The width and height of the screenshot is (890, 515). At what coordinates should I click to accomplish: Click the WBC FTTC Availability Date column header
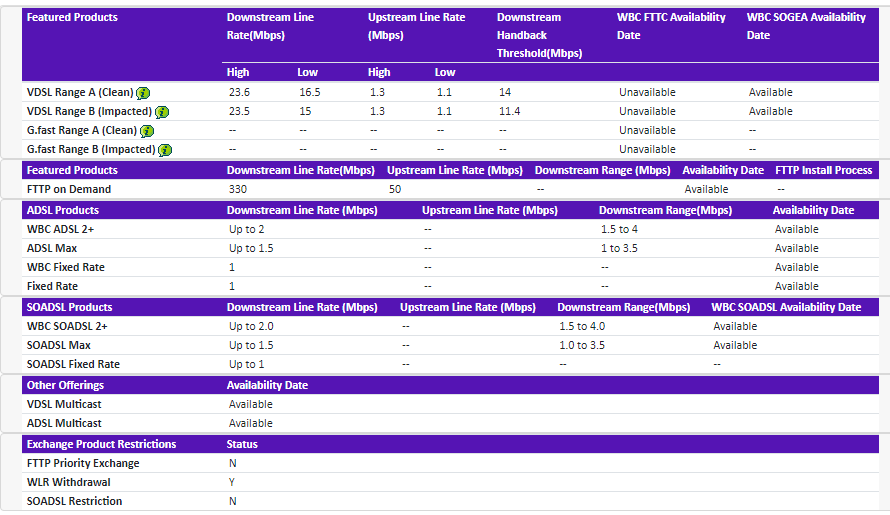671,26
